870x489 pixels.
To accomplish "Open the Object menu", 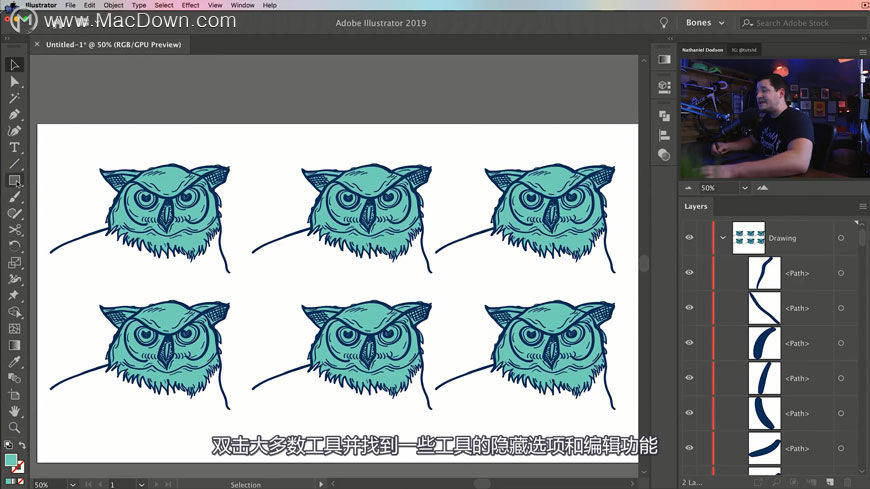I will pyautogui.click(x=113, y=5).
